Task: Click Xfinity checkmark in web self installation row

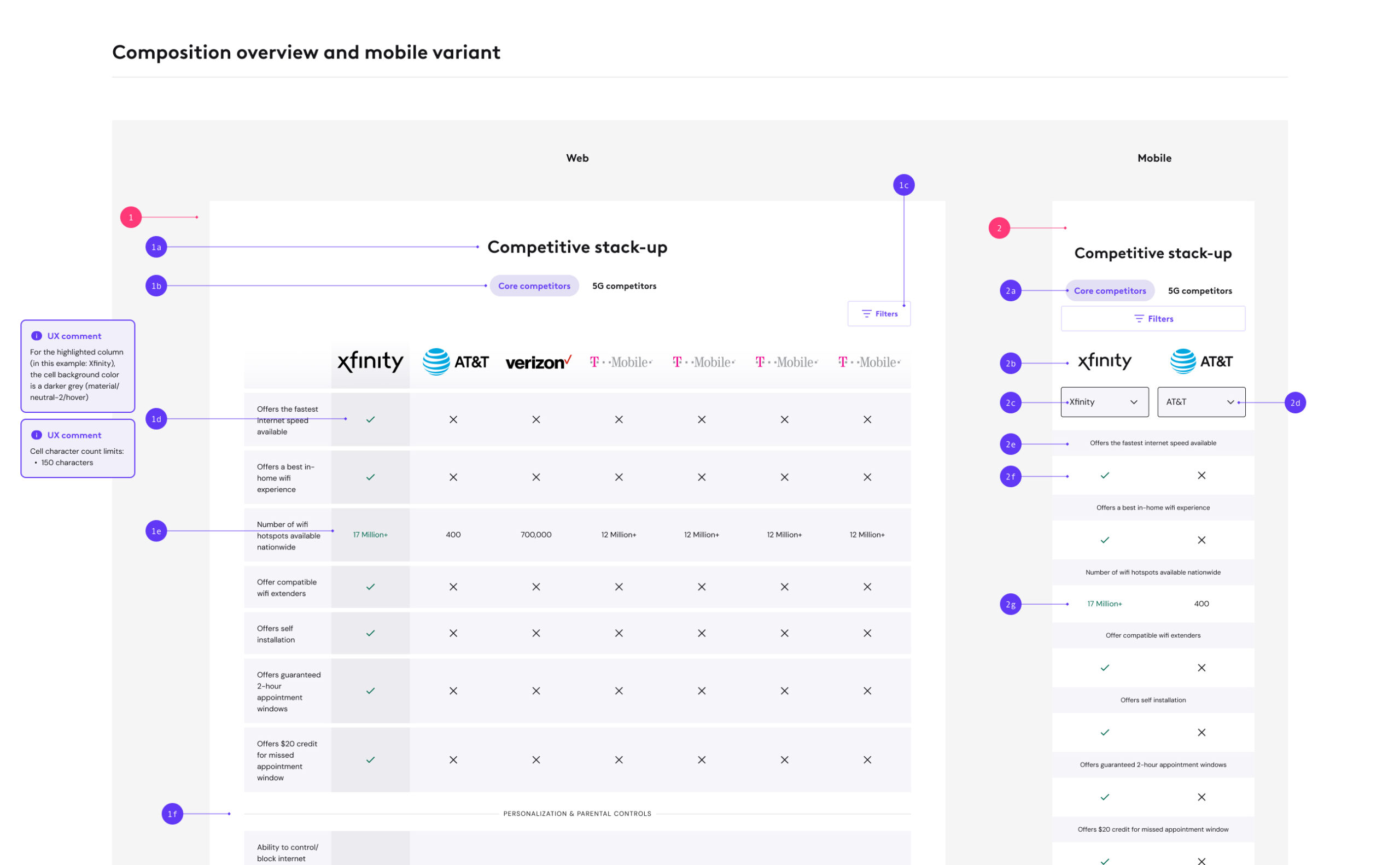Action: [370, 633]
